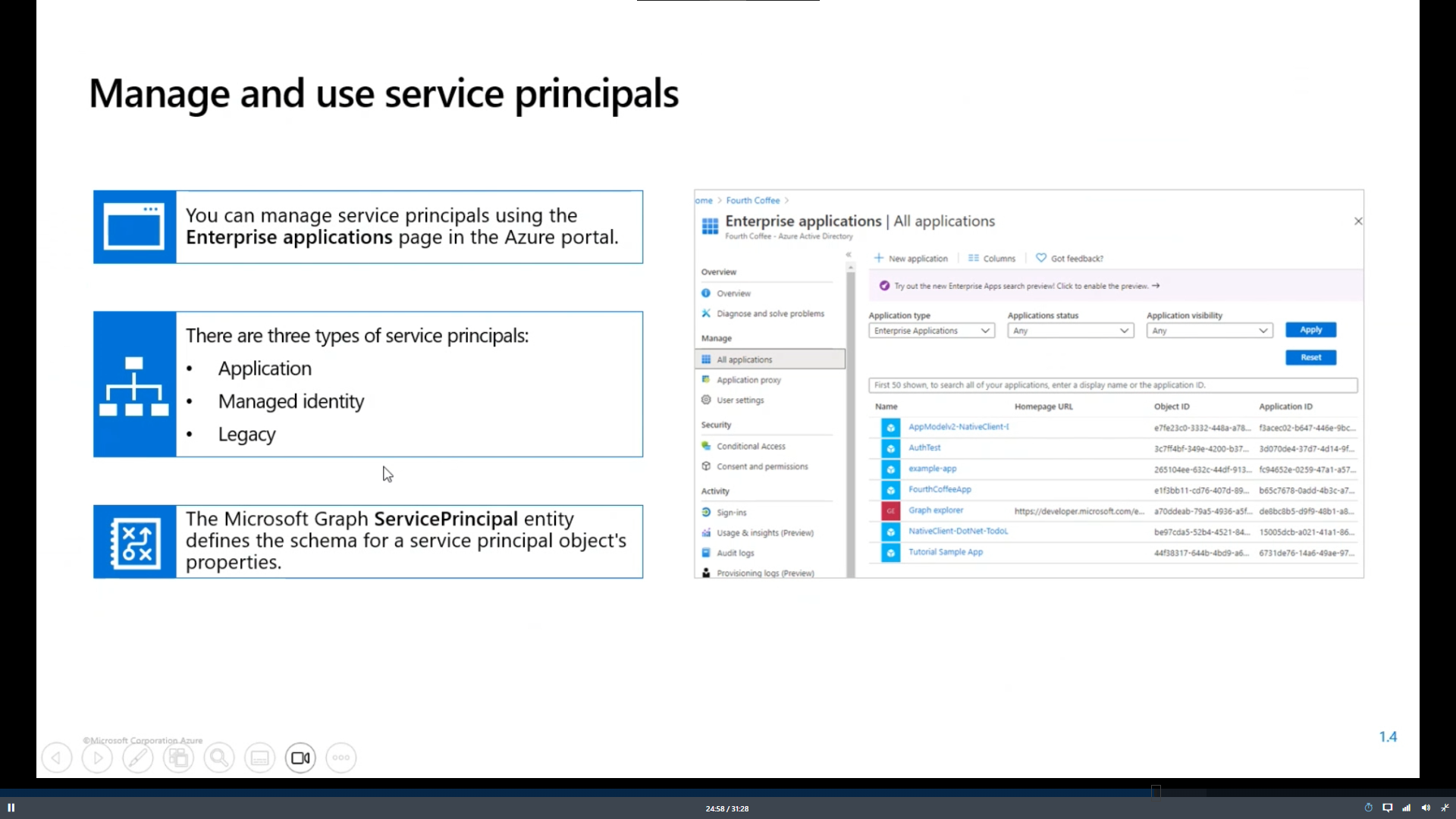
Task: Click the Homepage URL column header
Action: point(1043,407)
